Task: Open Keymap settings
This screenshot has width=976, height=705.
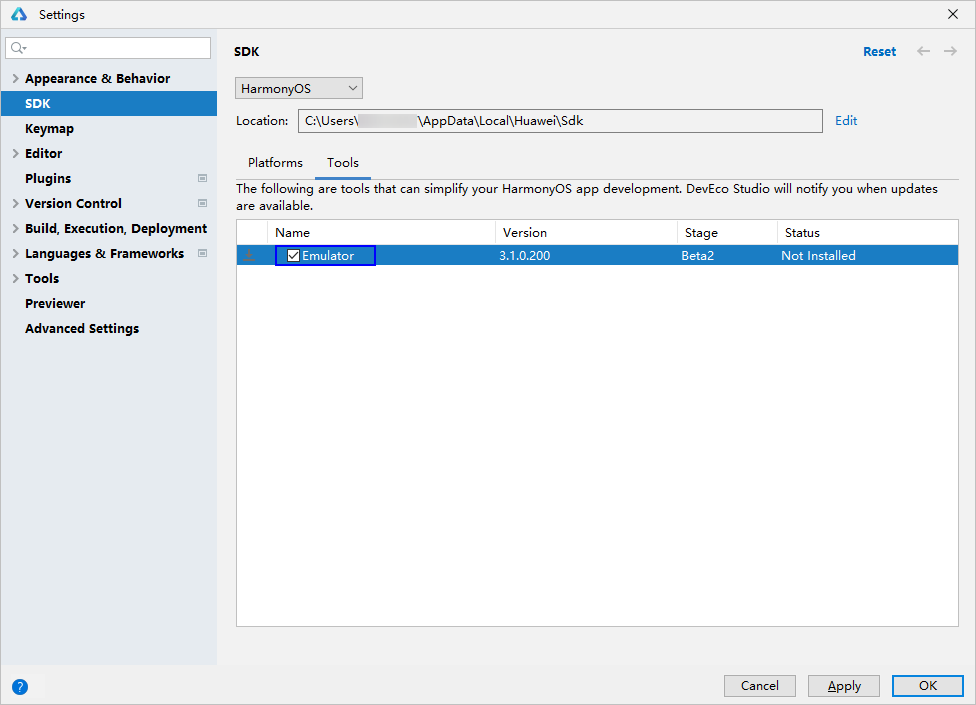Action: click(x=49, y=129)
